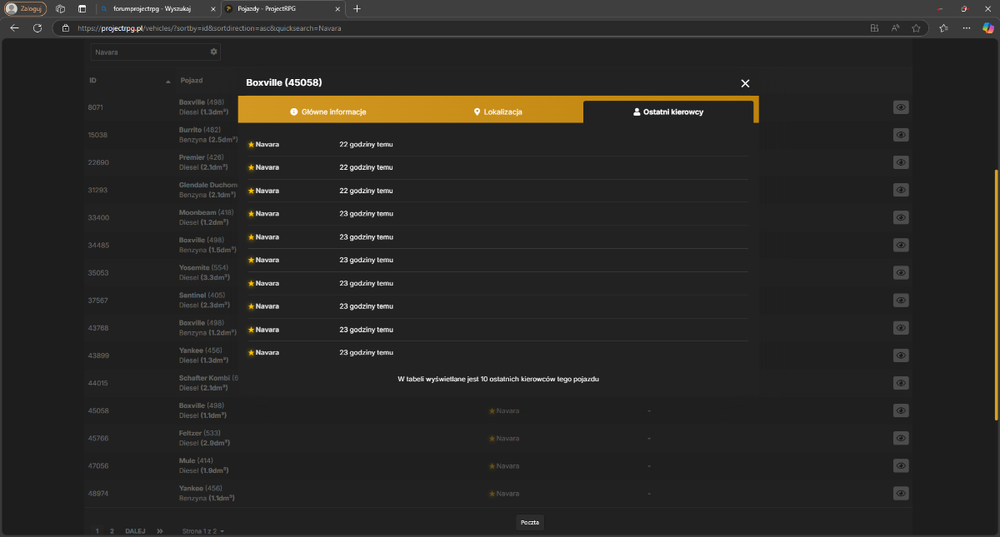Open split screen icon in address bar
The image size is (1000, 537).
[x=874, y=28]
